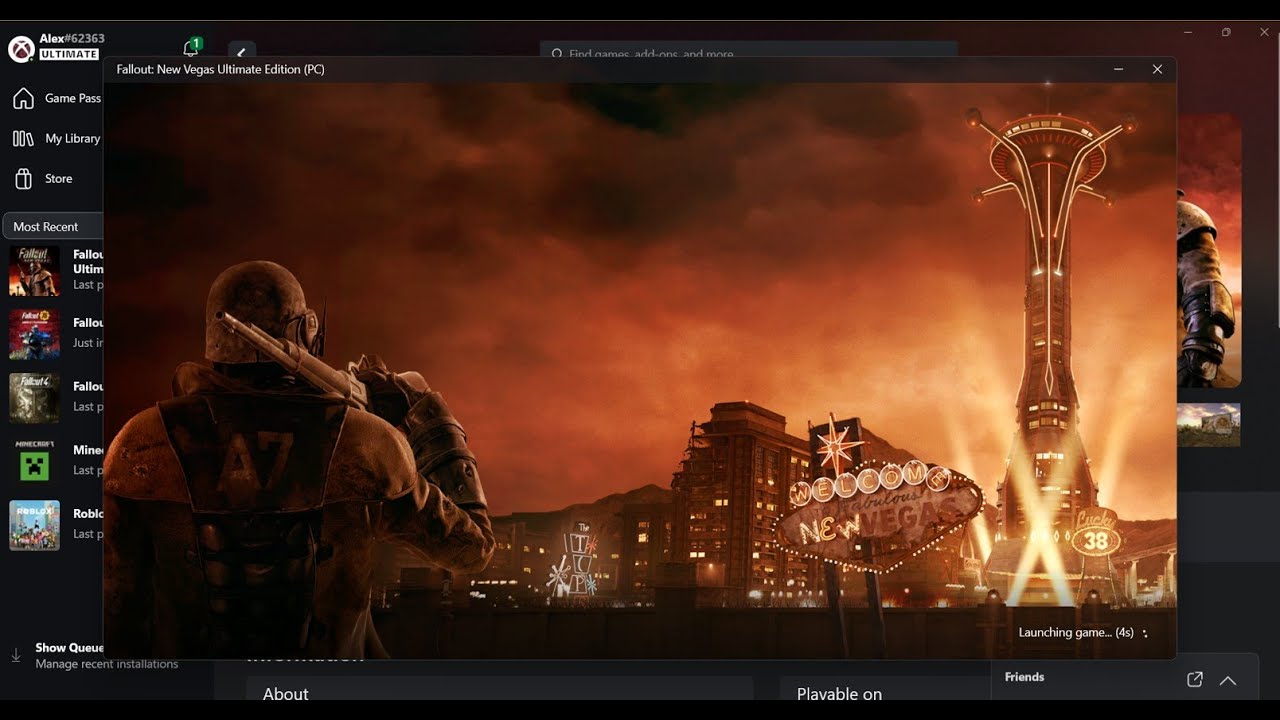Go back with the back arrow button
This screenshot has width=1280, height=720.
click(x=241, y=51)
